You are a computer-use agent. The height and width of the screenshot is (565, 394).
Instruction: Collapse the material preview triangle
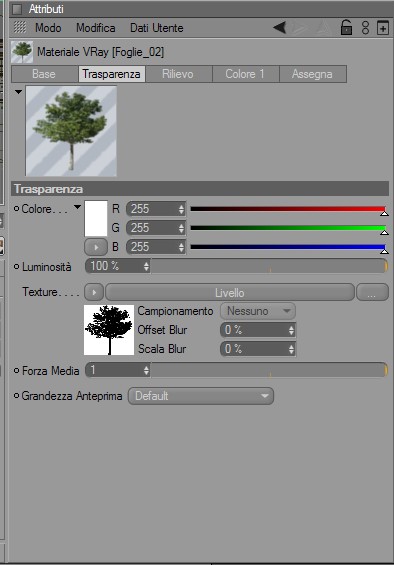tap(18, 92)
